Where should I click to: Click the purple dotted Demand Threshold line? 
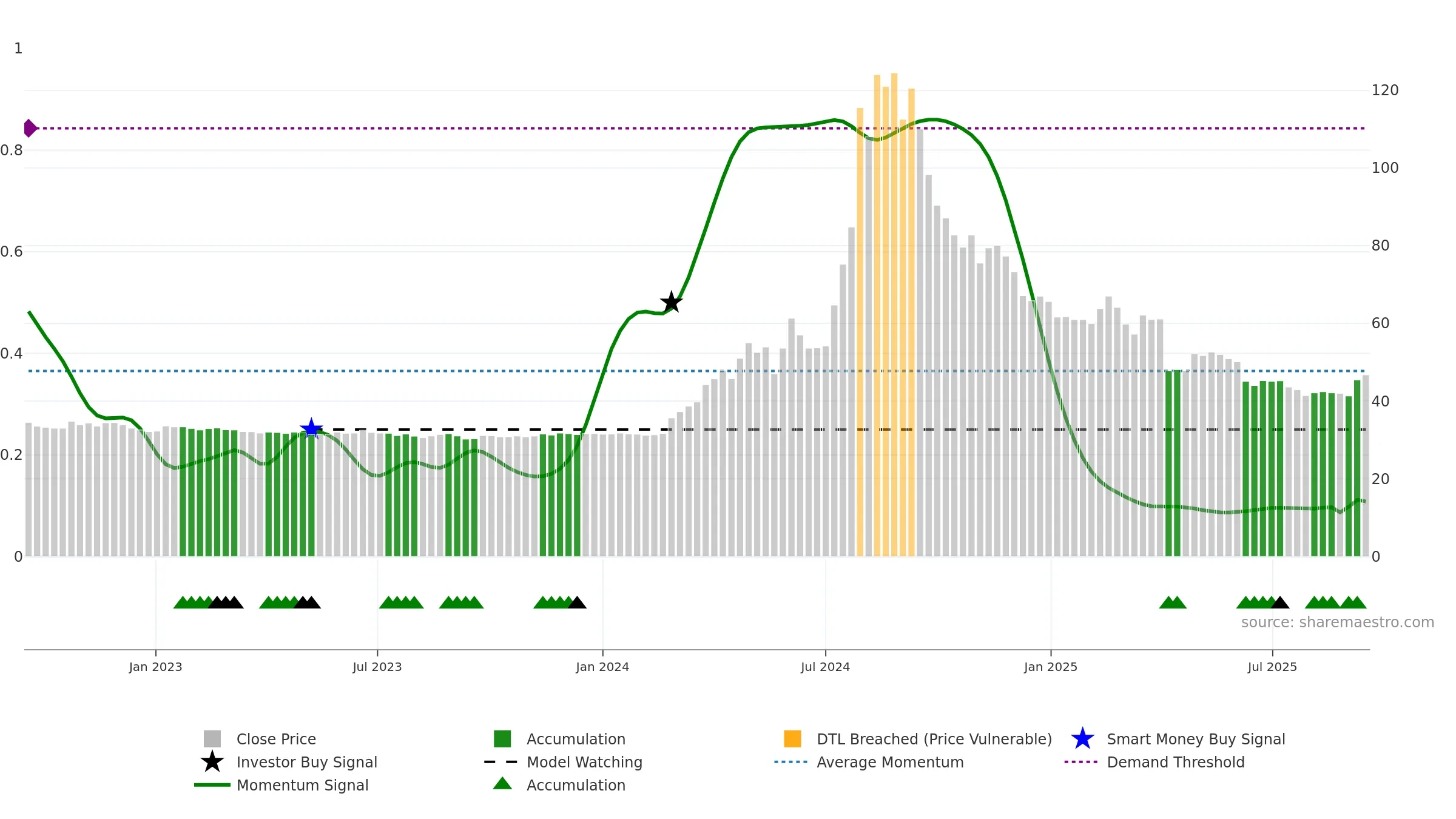click(x=698, y=128)
